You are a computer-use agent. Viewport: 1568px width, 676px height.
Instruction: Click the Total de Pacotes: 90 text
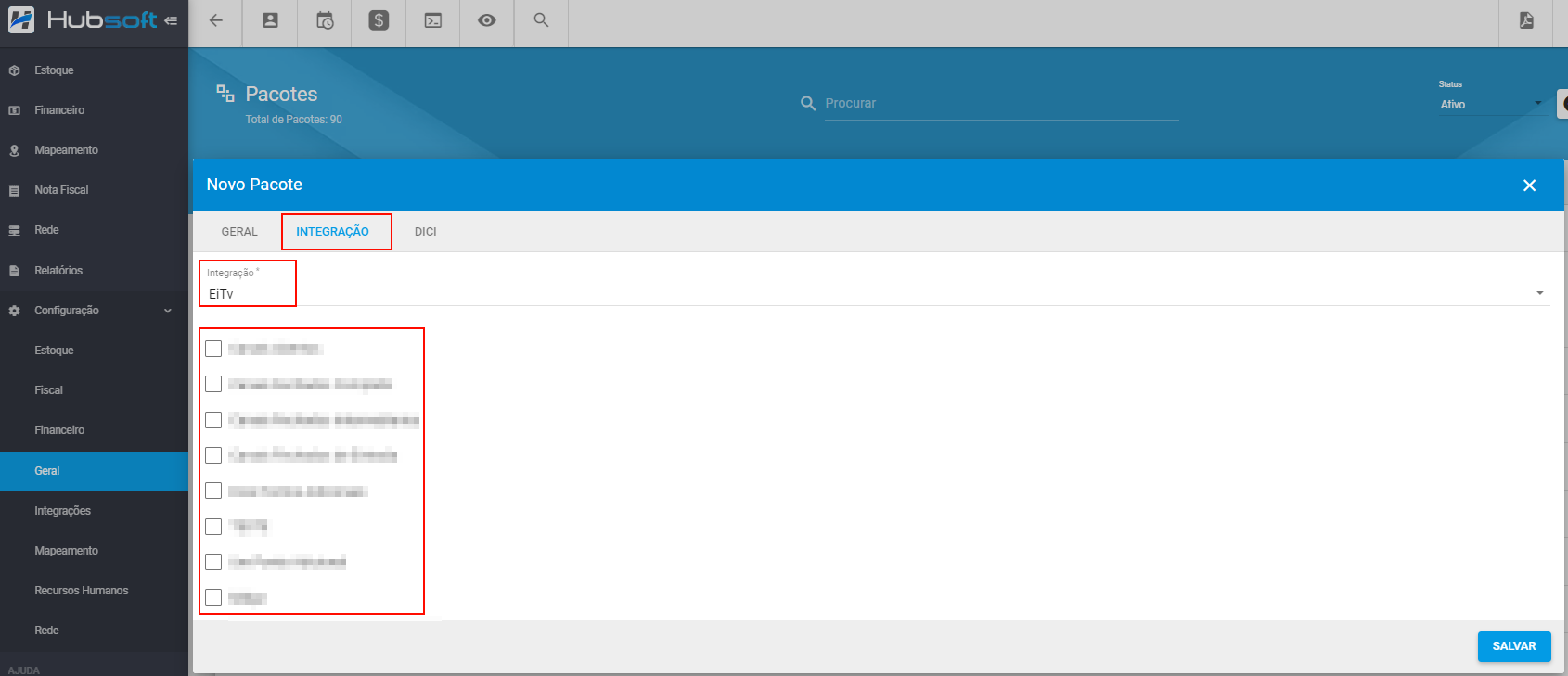tap(293, 120)
